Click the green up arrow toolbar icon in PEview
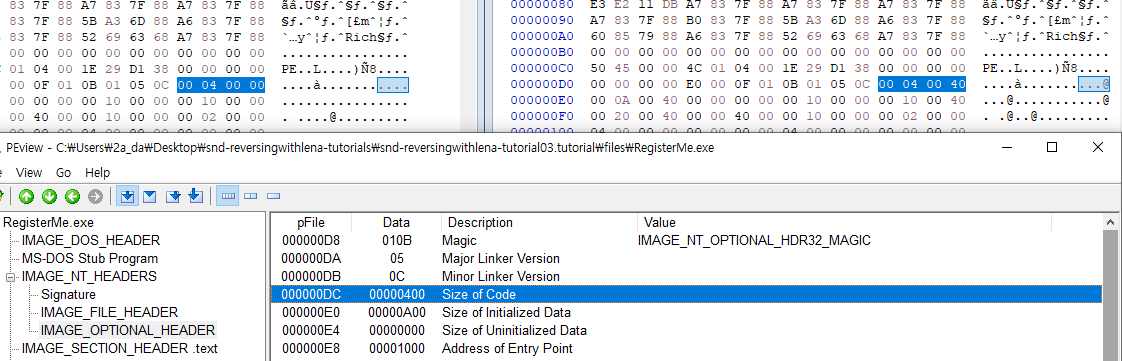1122x361 pixels. click(26, 196)
